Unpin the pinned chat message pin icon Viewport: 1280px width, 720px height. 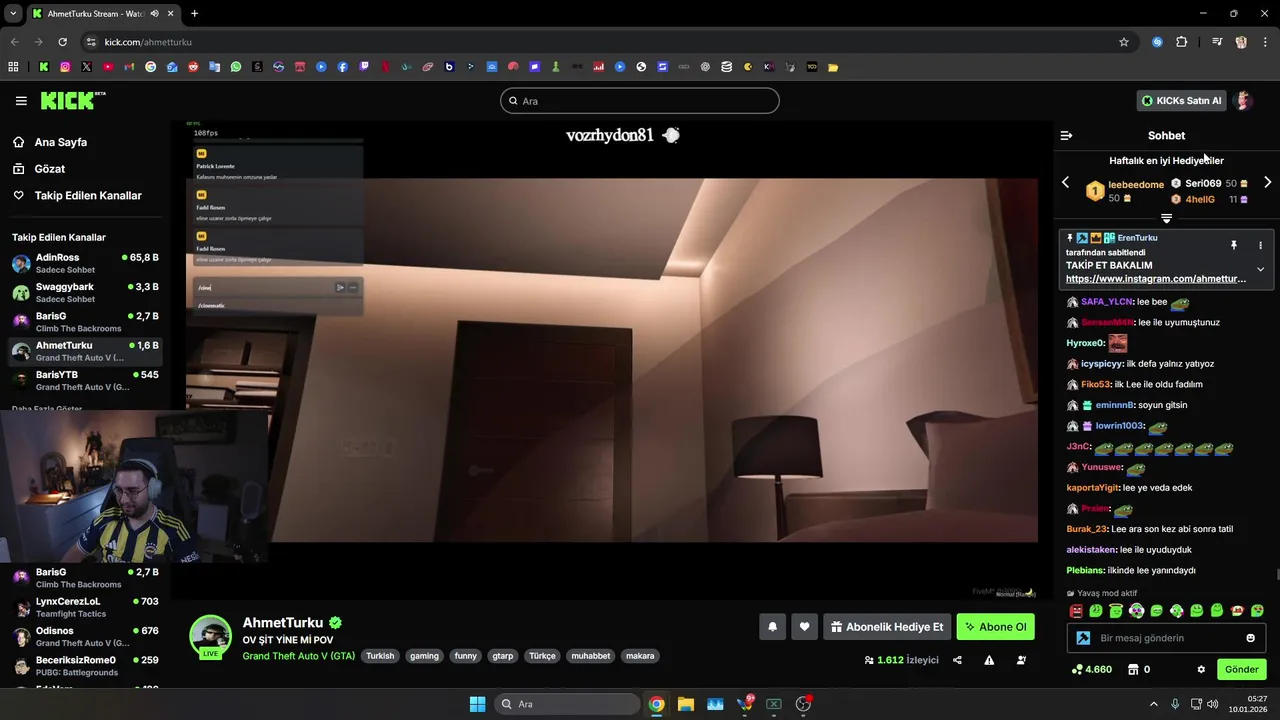1233,245
